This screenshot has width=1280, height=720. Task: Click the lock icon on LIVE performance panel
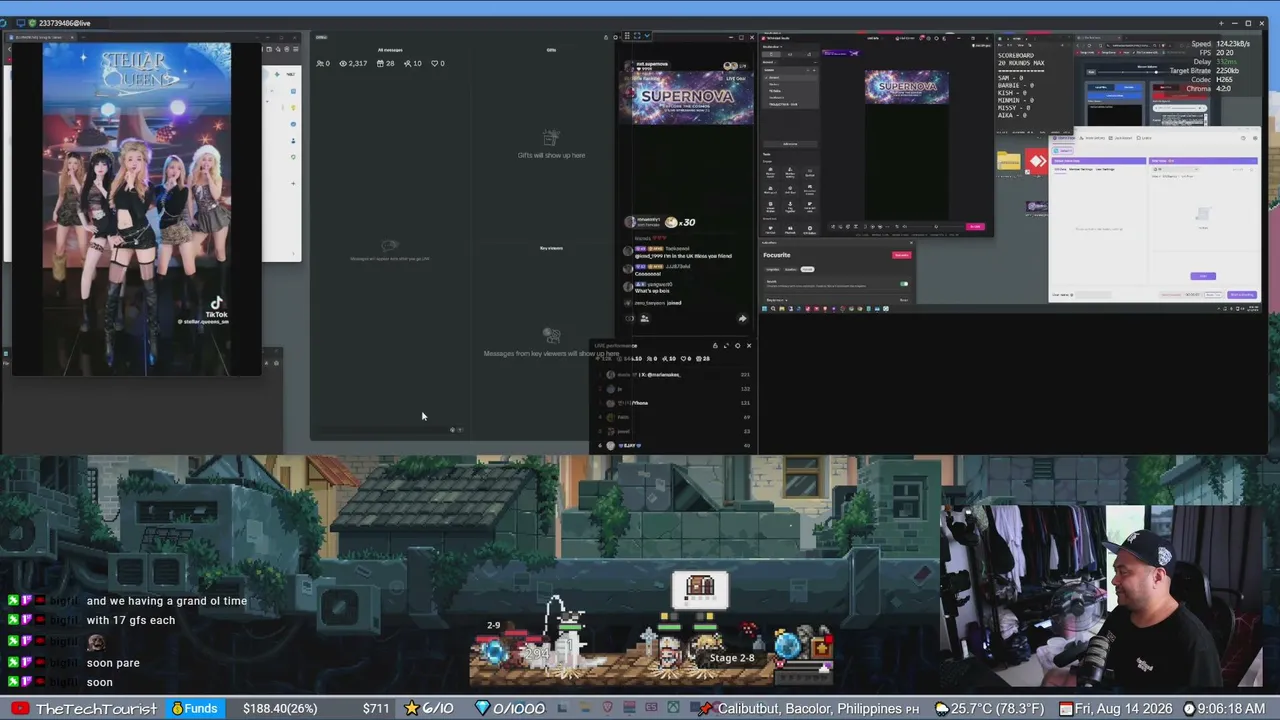[715, 346]
